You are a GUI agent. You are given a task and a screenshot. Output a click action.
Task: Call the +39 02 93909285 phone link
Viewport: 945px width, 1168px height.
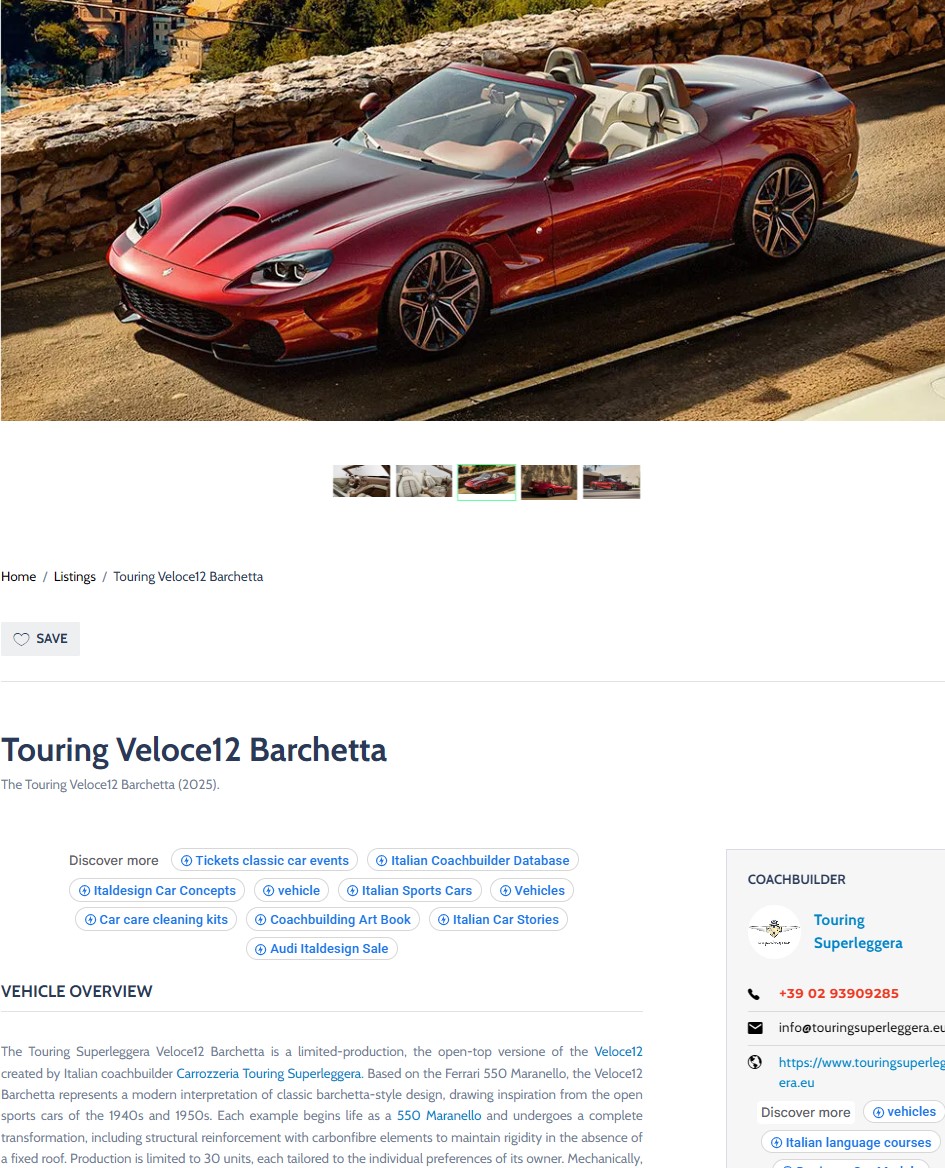[x=839, y=994]
